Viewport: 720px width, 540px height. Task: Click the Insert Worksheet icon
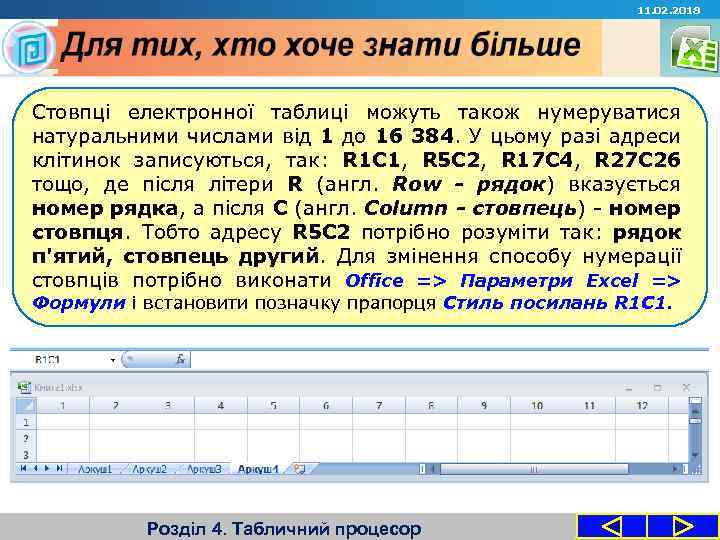click(299, 469)
